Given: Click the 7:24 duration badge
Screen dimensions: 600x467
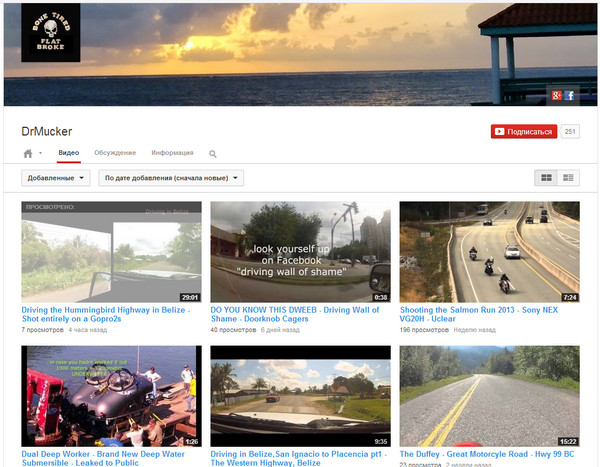Looking at the screenshot, I should [x=569, y=297].
